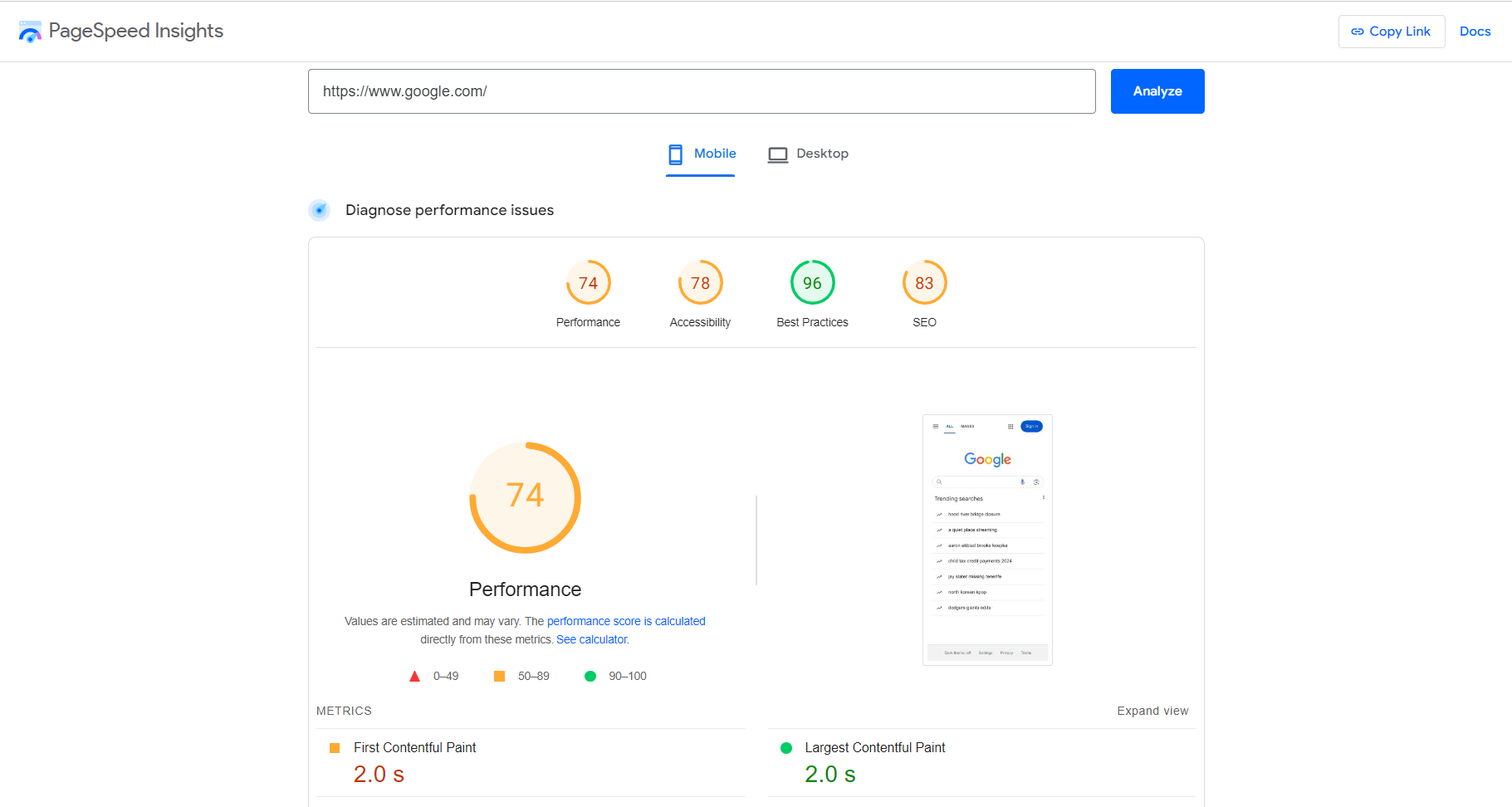
Task: Click the green circle 90–100 legend icon
Action: pyautogui.click(x=590, y=677)
